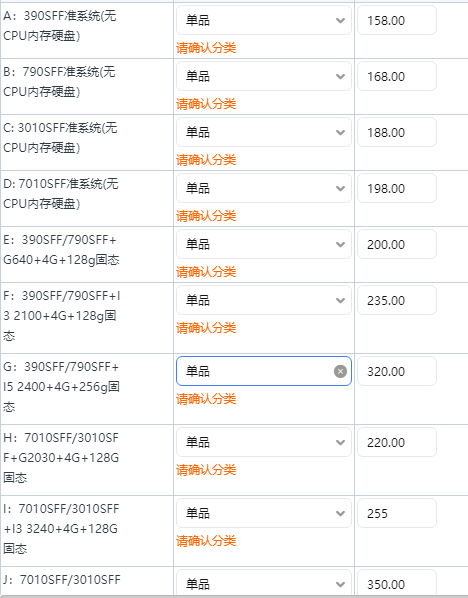The image size is (468, 598).
Task: Edit the 168.00 price field
Action: pyautogui.click(x=397, y=76)
